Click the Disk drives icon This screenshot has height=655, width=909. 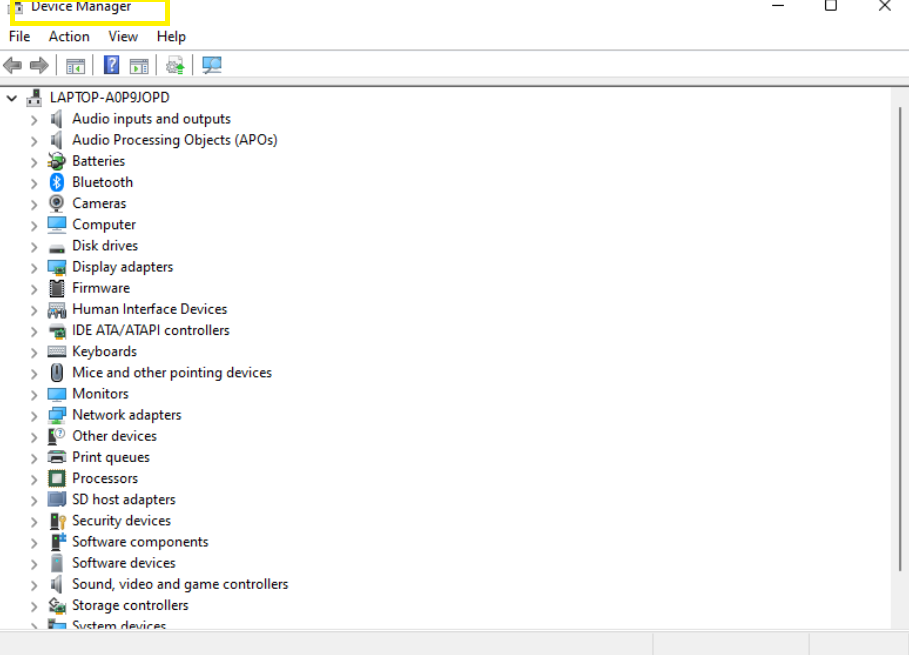57,248
